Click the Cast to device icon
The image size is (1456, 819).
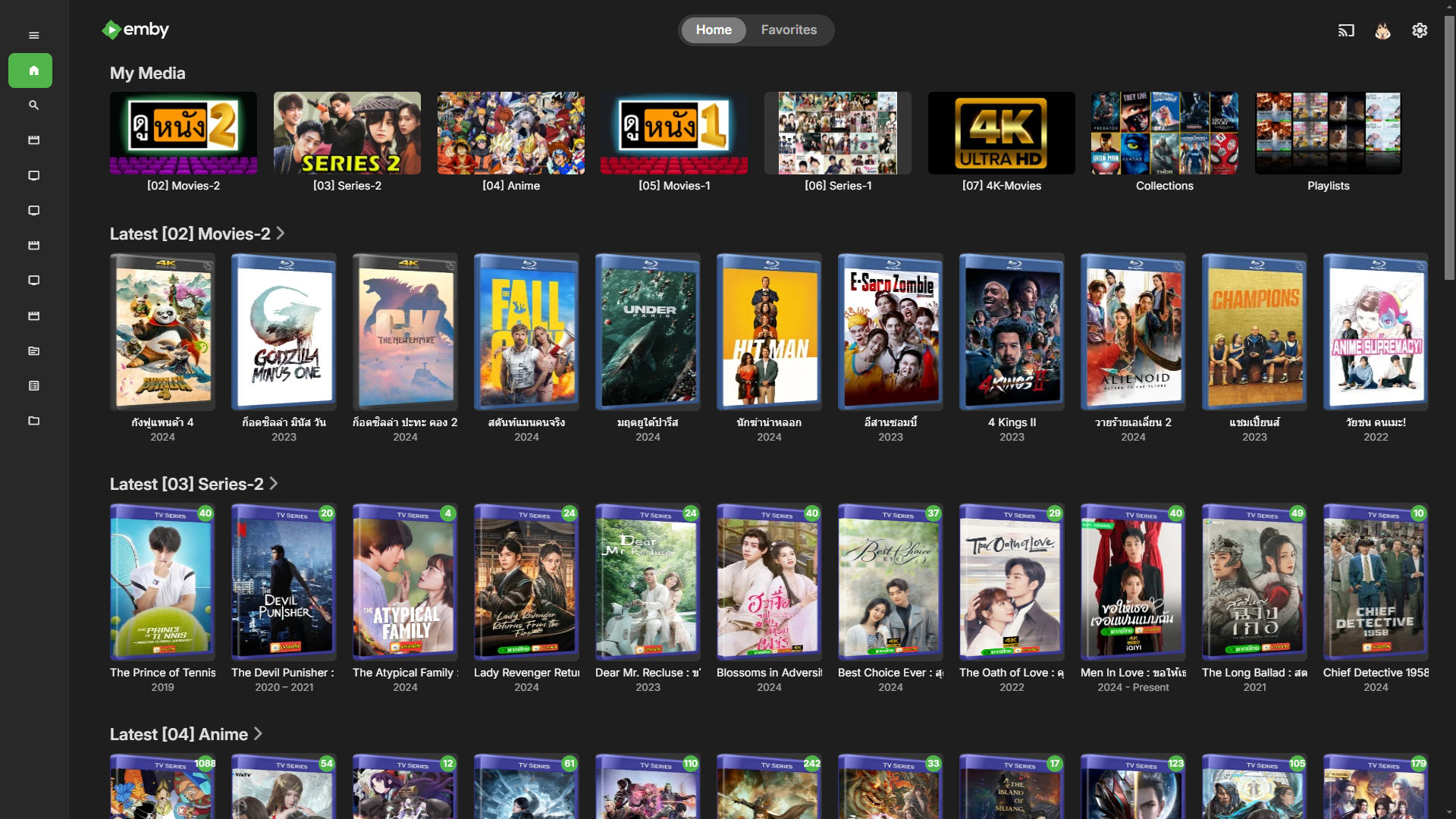pos(1346,30)
